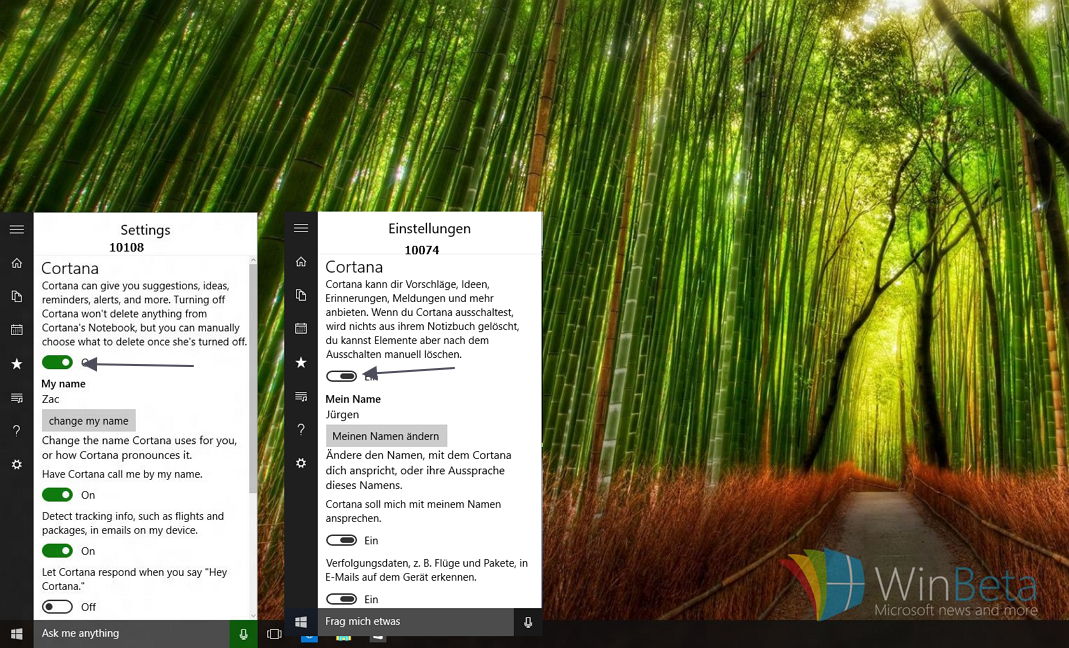
Task: Open Places star icon in English Cortana sidebar
Action: 17,364
